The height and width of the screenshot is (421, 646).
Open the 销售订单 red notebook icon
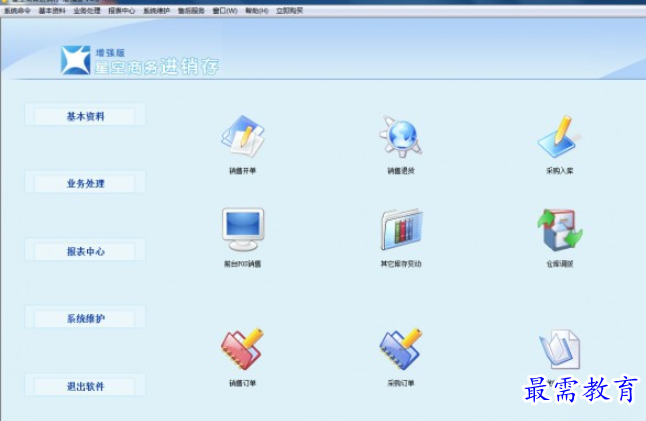(243, 349)
